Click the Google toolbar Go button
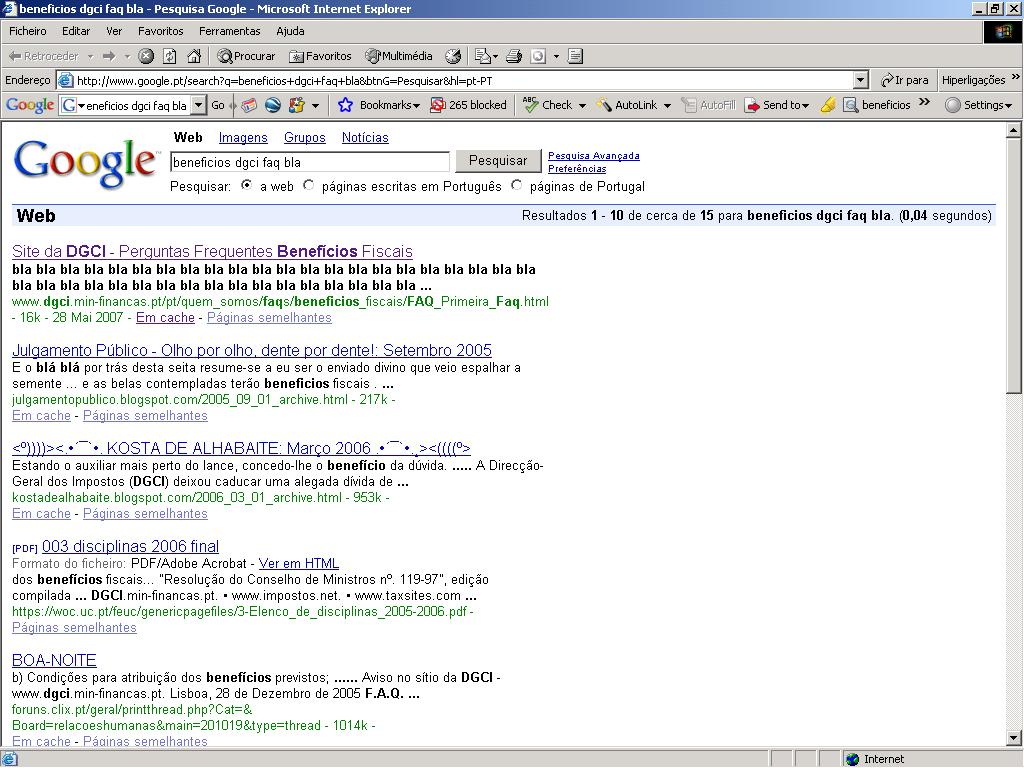Viewport: 1024px width, 768px height. 218,105
